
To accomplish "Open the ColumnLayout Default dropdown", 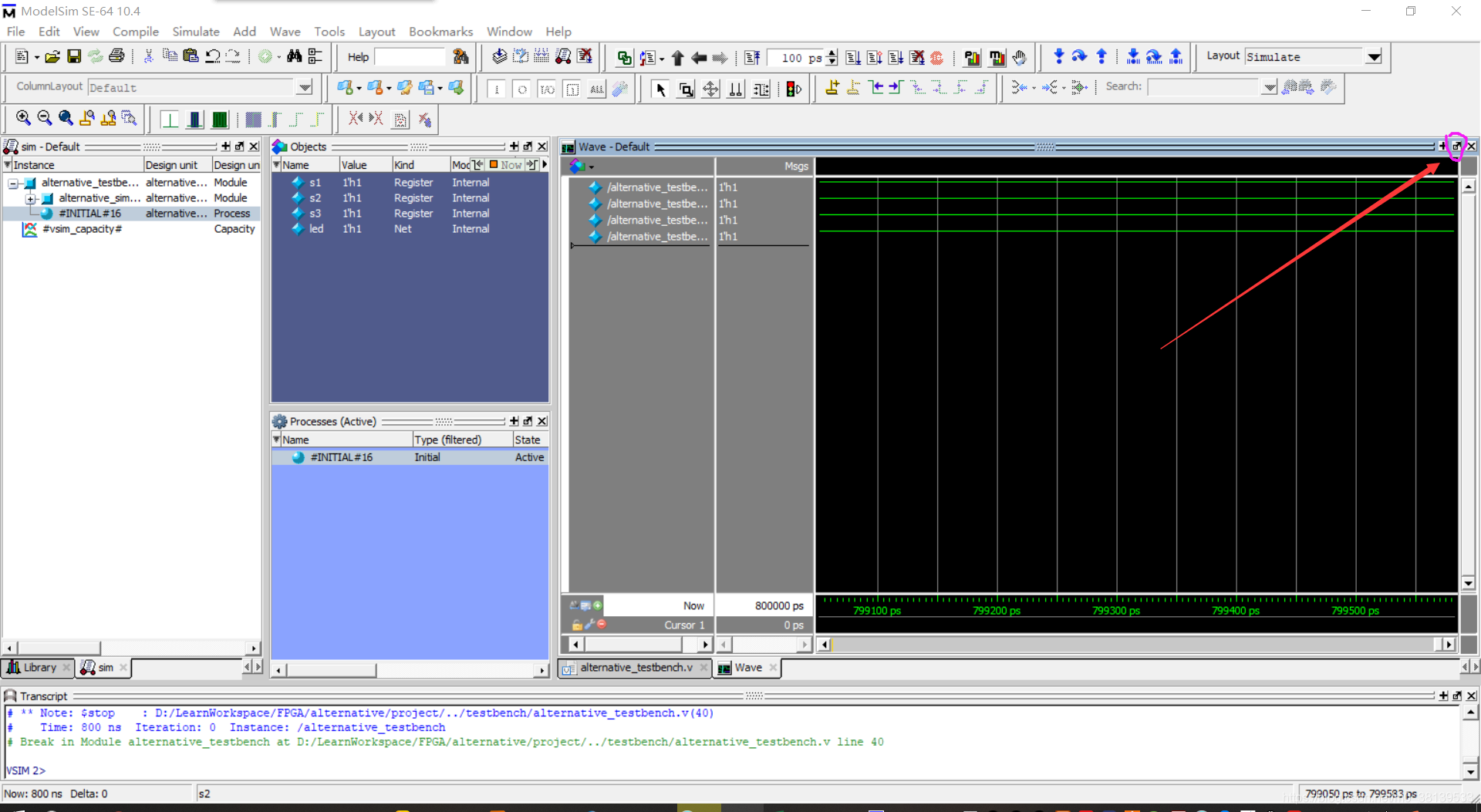I will (x=305, y=87).
